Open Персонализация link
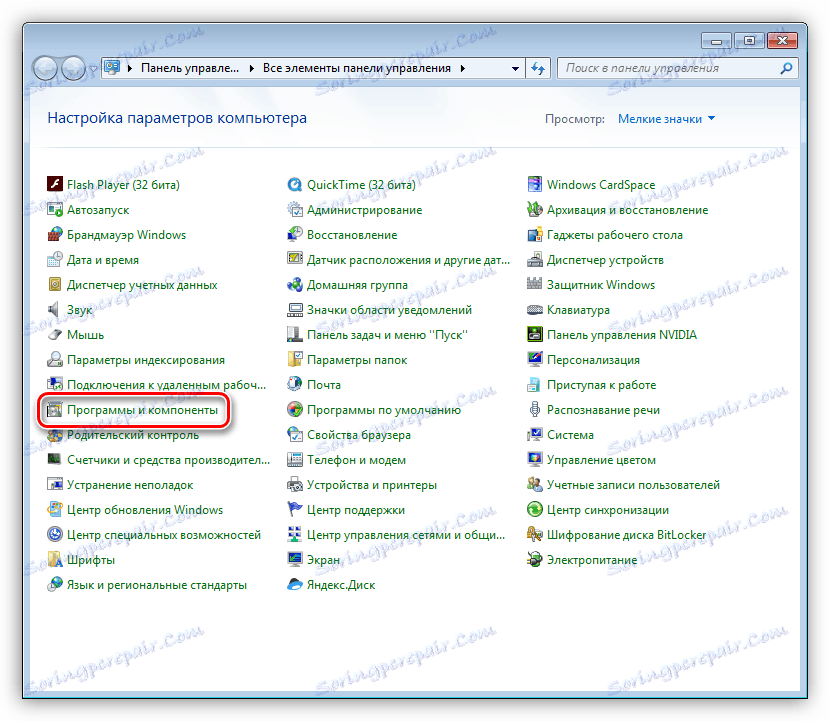This screenshot has height=721, width=830. coord(593,359)
